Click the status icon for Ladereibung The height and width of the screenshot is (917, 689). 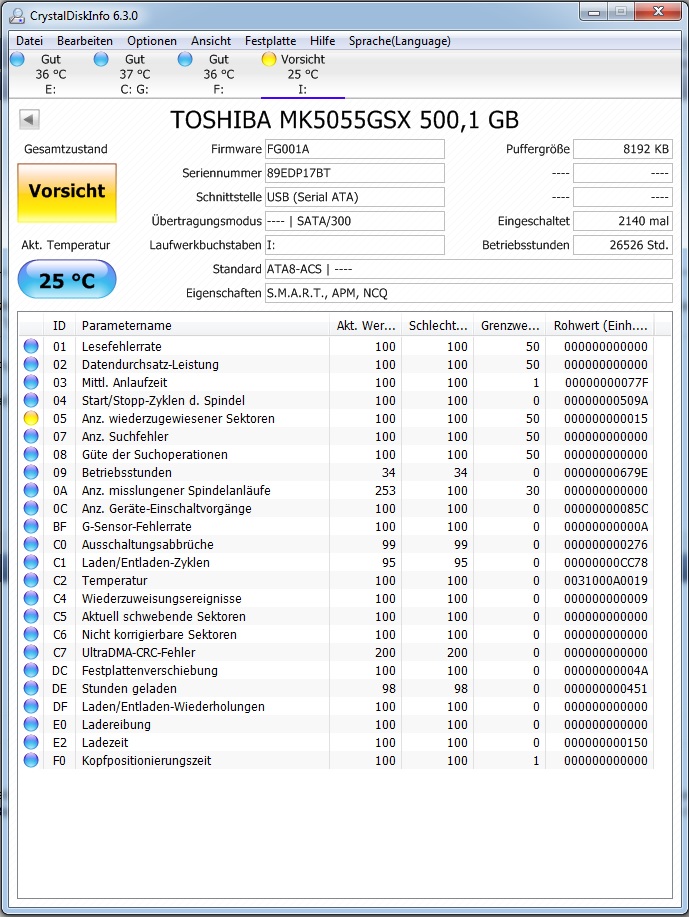coord(31,725)
